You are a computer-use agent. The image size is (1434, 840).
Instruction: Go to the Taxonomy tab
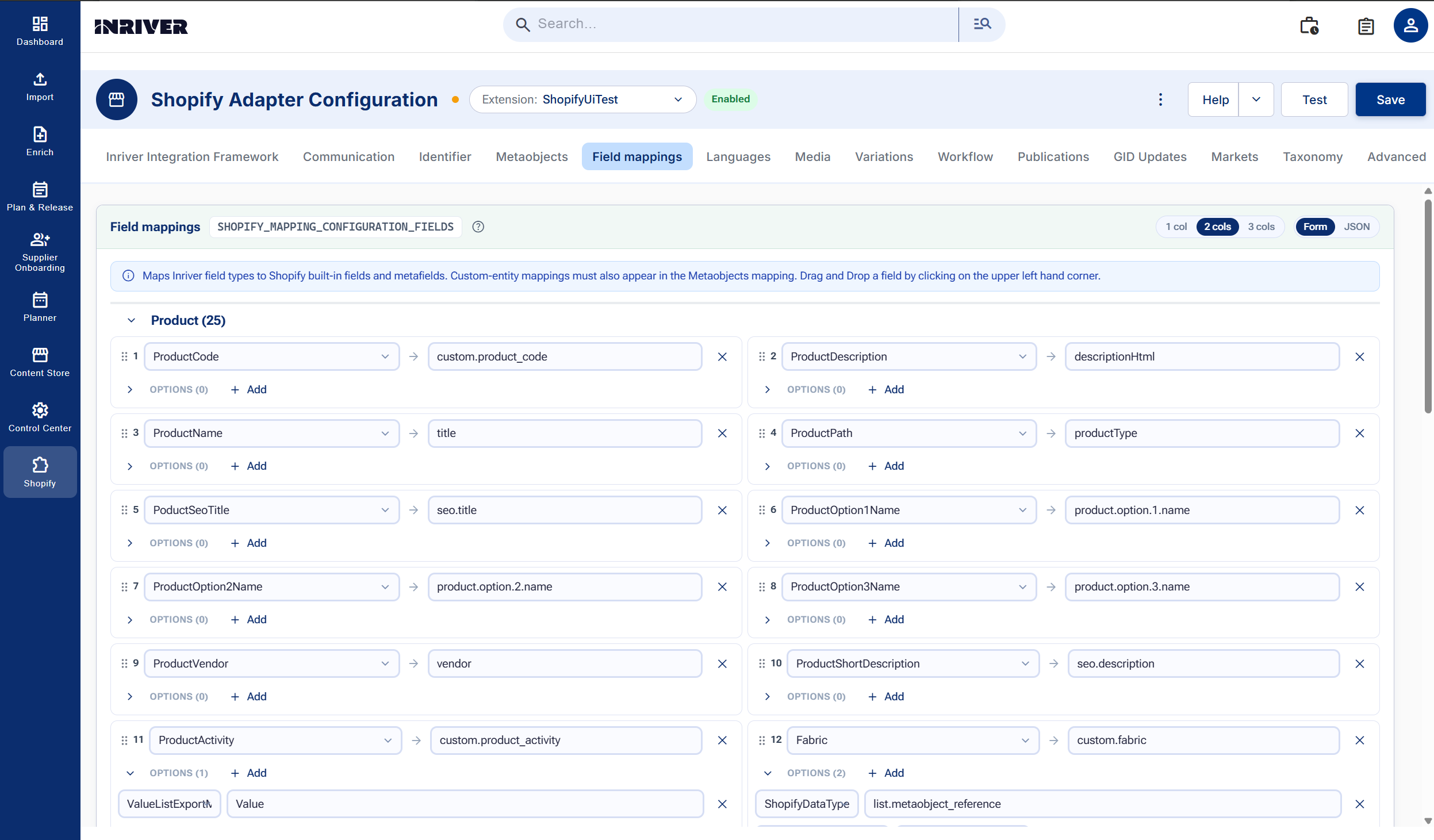(x=1312, y=156)
